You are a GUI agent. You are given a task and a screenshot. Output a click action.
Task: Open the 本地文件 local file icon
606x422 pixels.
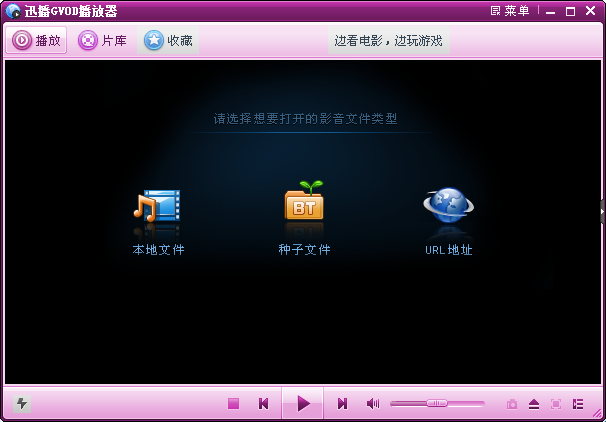coord(157,205)
